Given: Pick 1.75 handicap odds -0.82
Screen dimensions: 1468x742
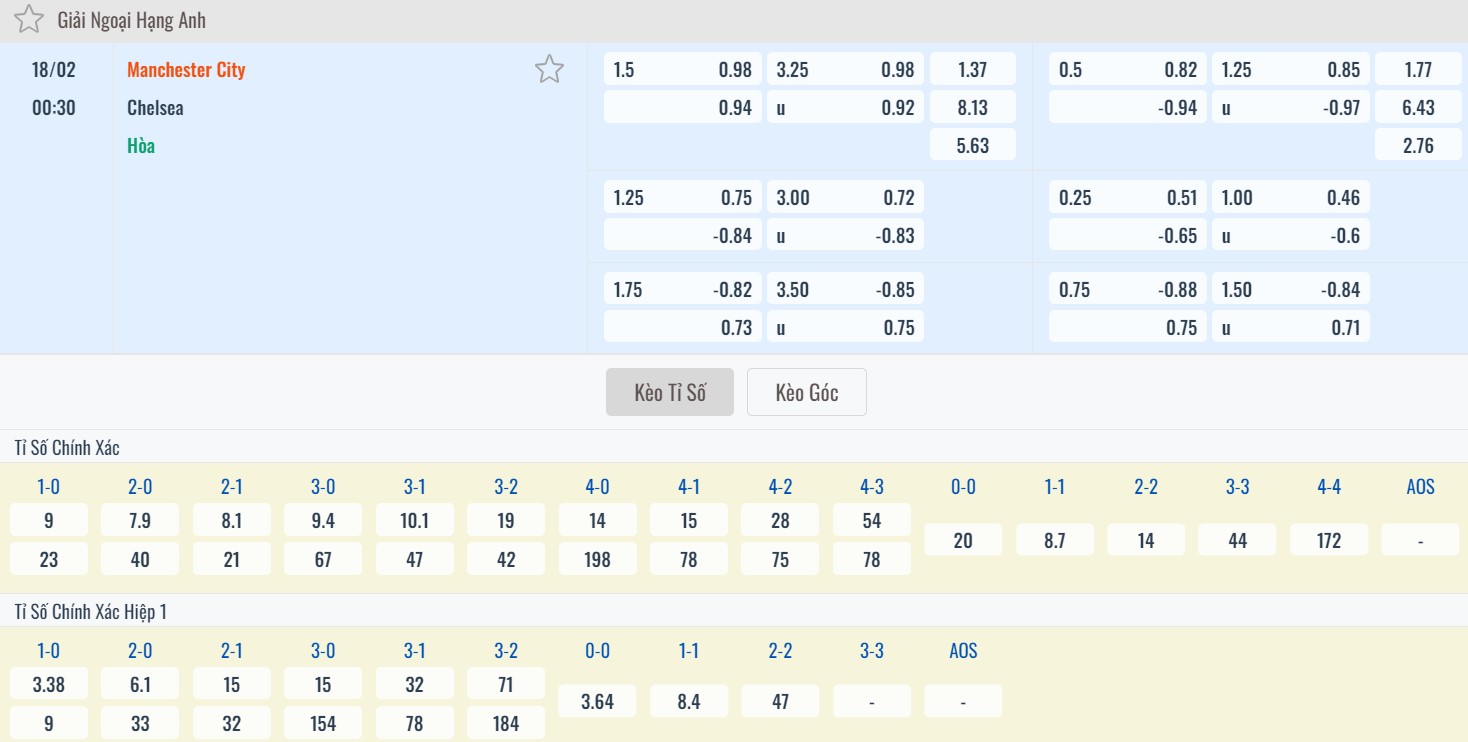Looking at the screenshot, I should point(683,290).
